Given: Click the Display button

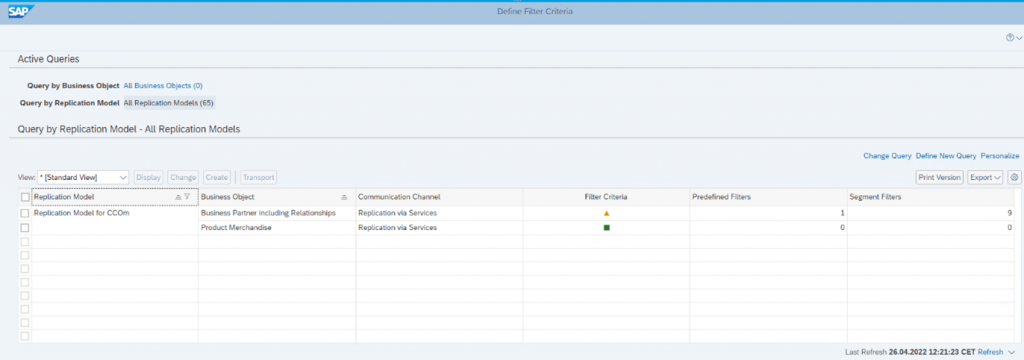Looking at the screenshot, I should 149,177.
